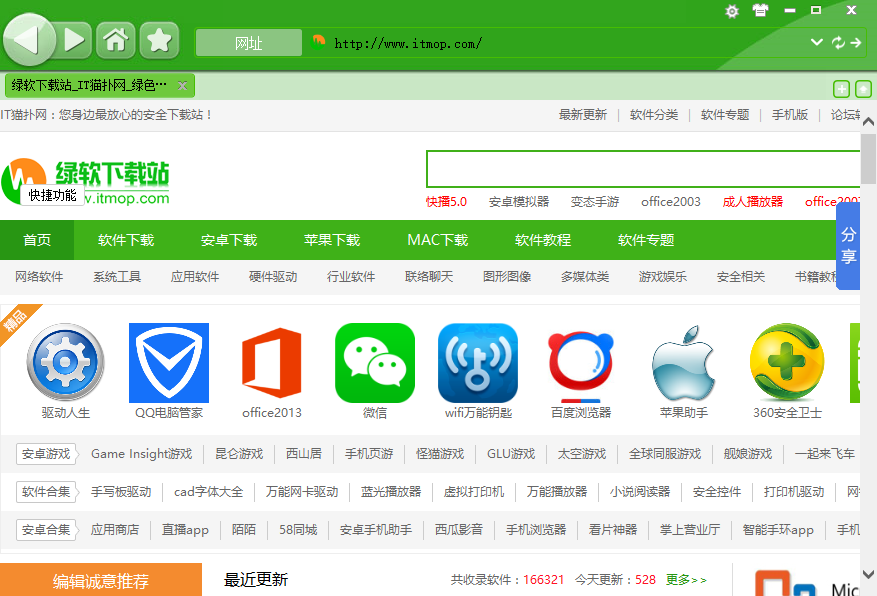Click the 安卓模拟器 hot search link
The width and height of the screenshot is (877, 596).
[519, 202]
